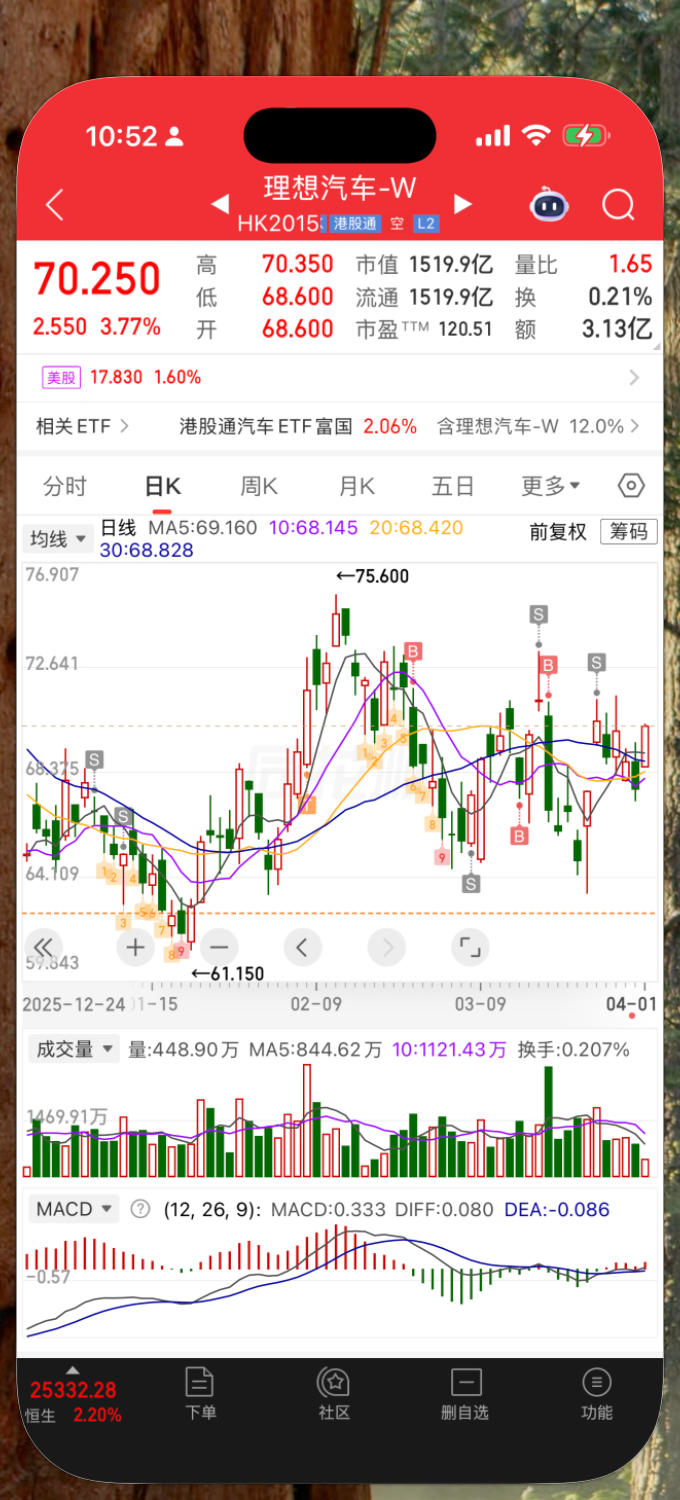Tap the 61.150 low price marker
Viewport: 680px width, 1500px height.
228,974
